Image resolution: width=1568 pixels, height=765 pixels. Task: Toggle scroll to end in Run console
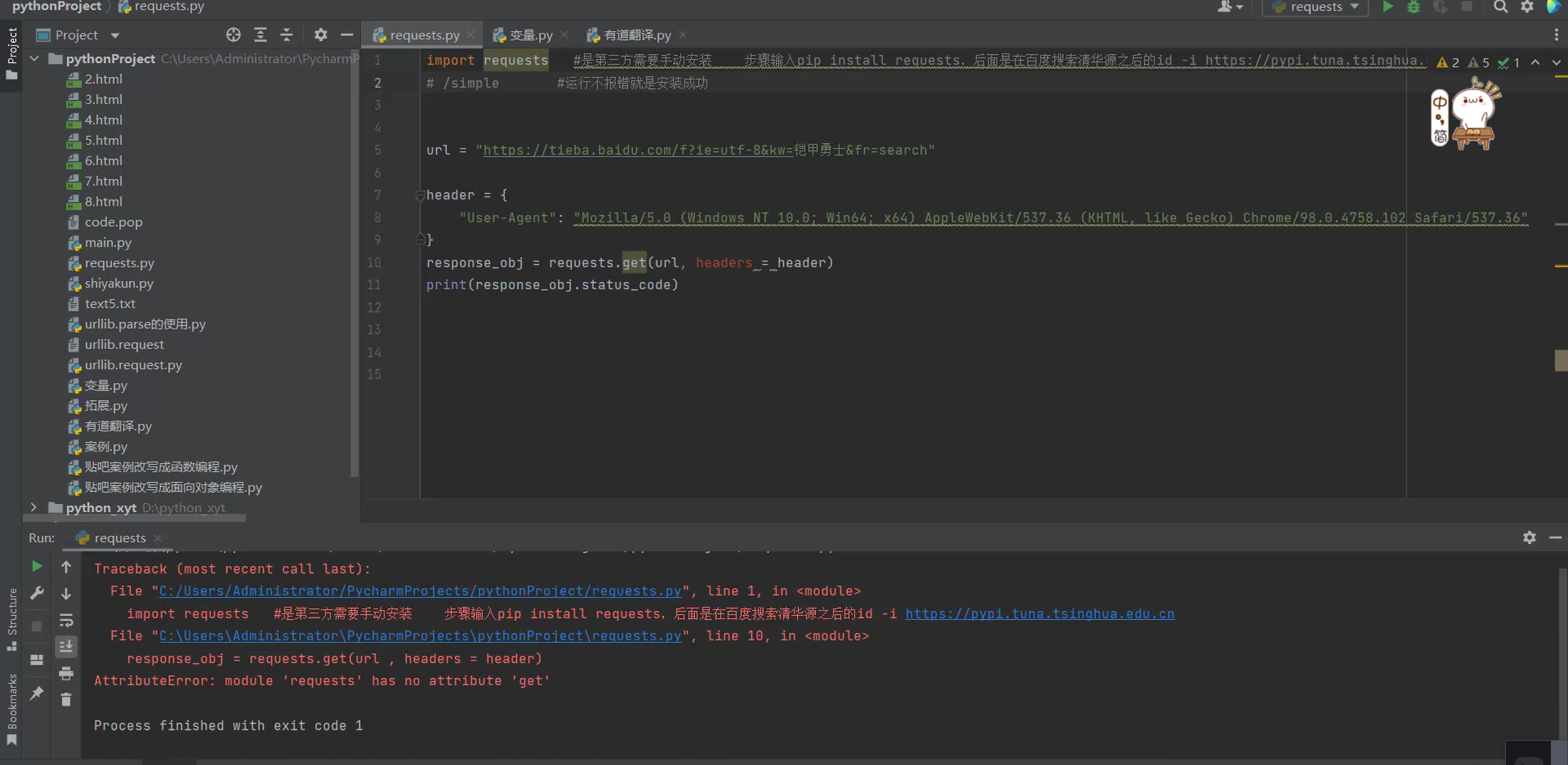[x=66, y=646]
